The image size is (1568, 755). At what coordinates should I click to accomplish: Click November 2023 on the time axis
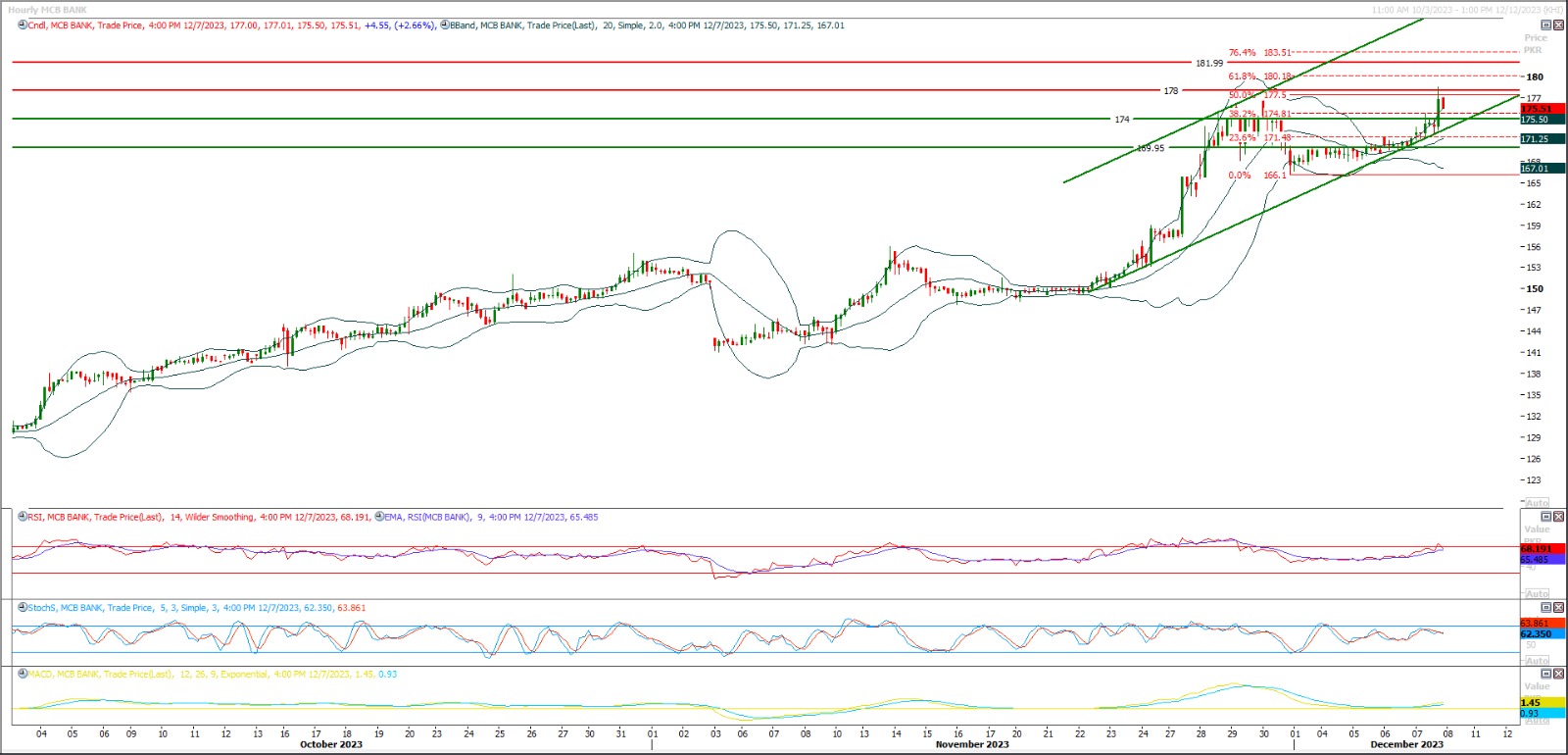971,744
